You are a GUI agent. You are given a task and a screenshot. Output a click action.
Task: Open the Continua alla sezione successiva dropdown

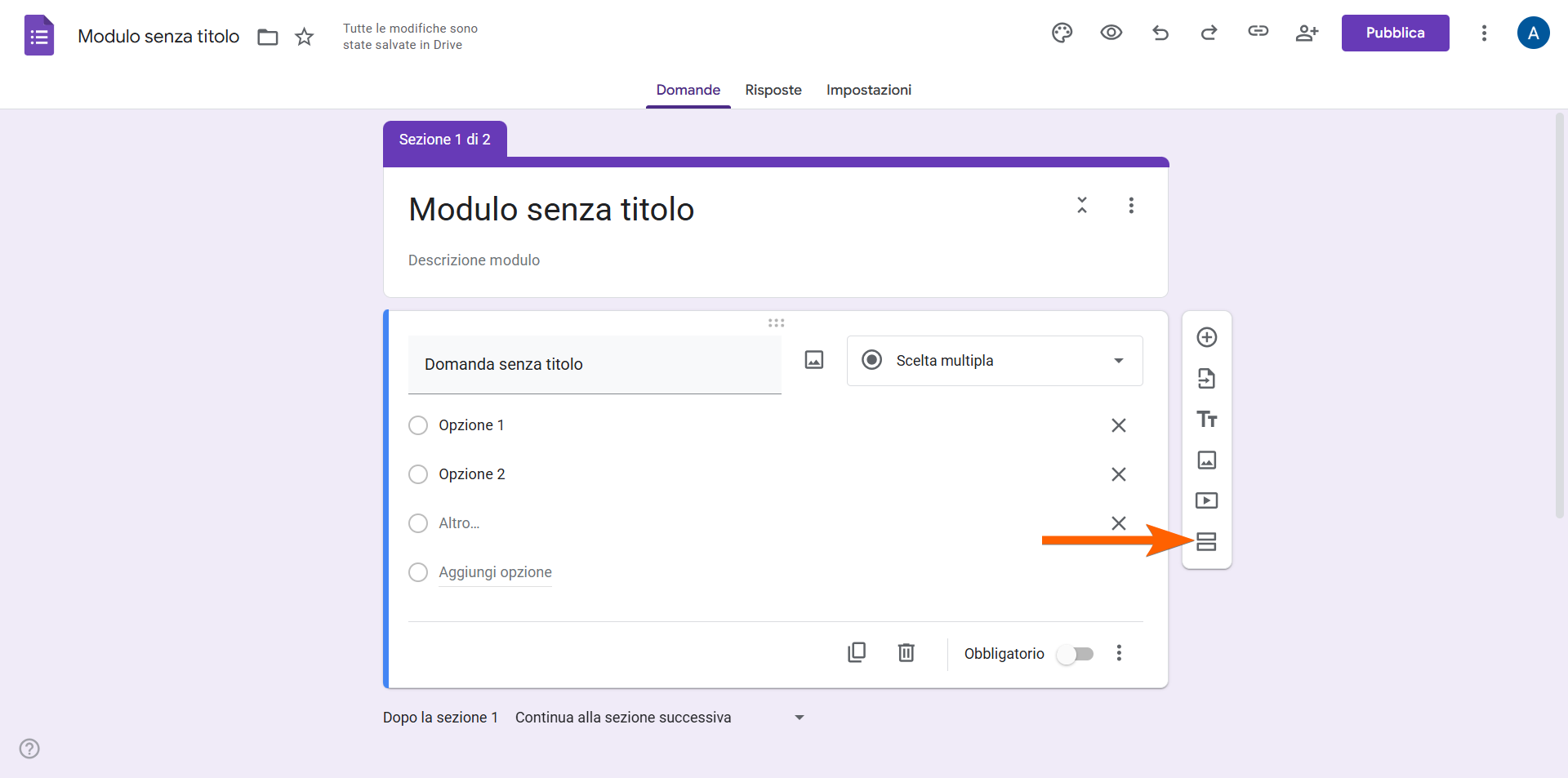tap(657, 717)
